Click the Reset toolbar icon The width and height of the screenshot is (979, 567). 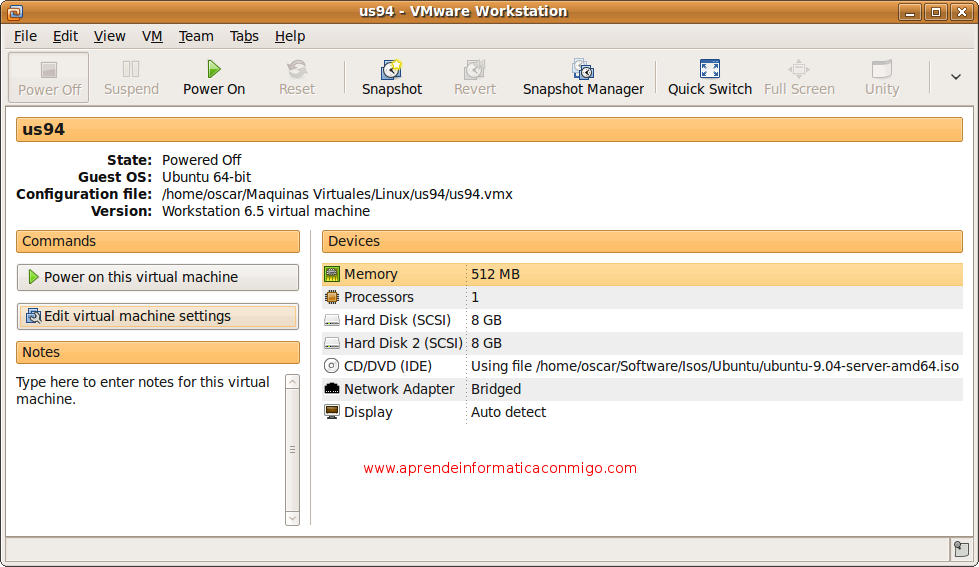pos(297,69)
